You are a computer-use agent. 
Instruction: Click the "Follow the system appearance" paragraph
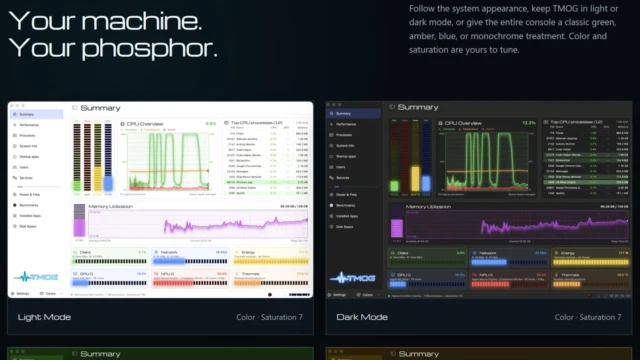[514, 29]
